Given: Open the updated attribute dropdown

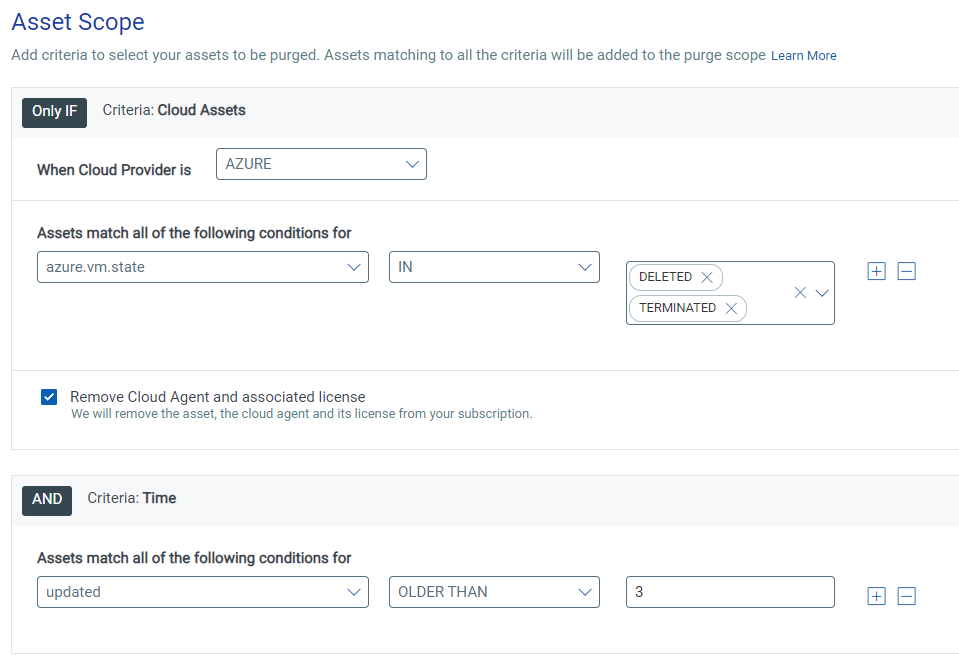Looking at the screenshot, I should pos(203,592).
